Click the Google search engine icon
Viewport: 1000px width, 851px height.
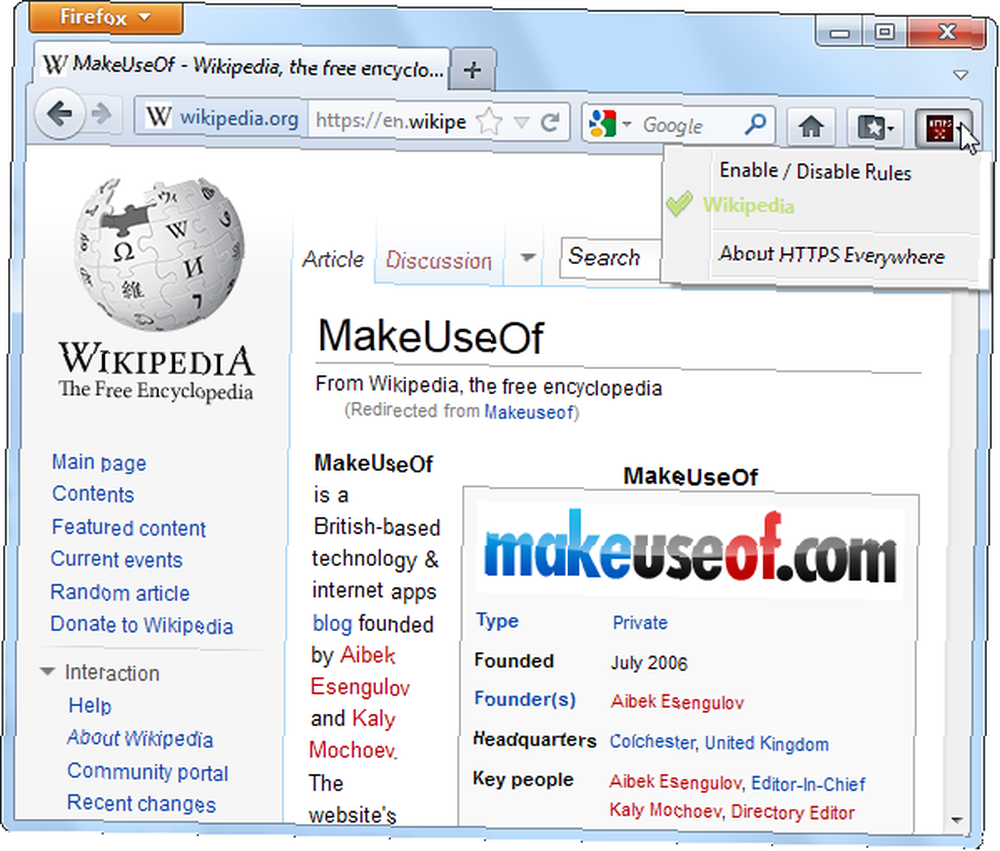[603, 123]
